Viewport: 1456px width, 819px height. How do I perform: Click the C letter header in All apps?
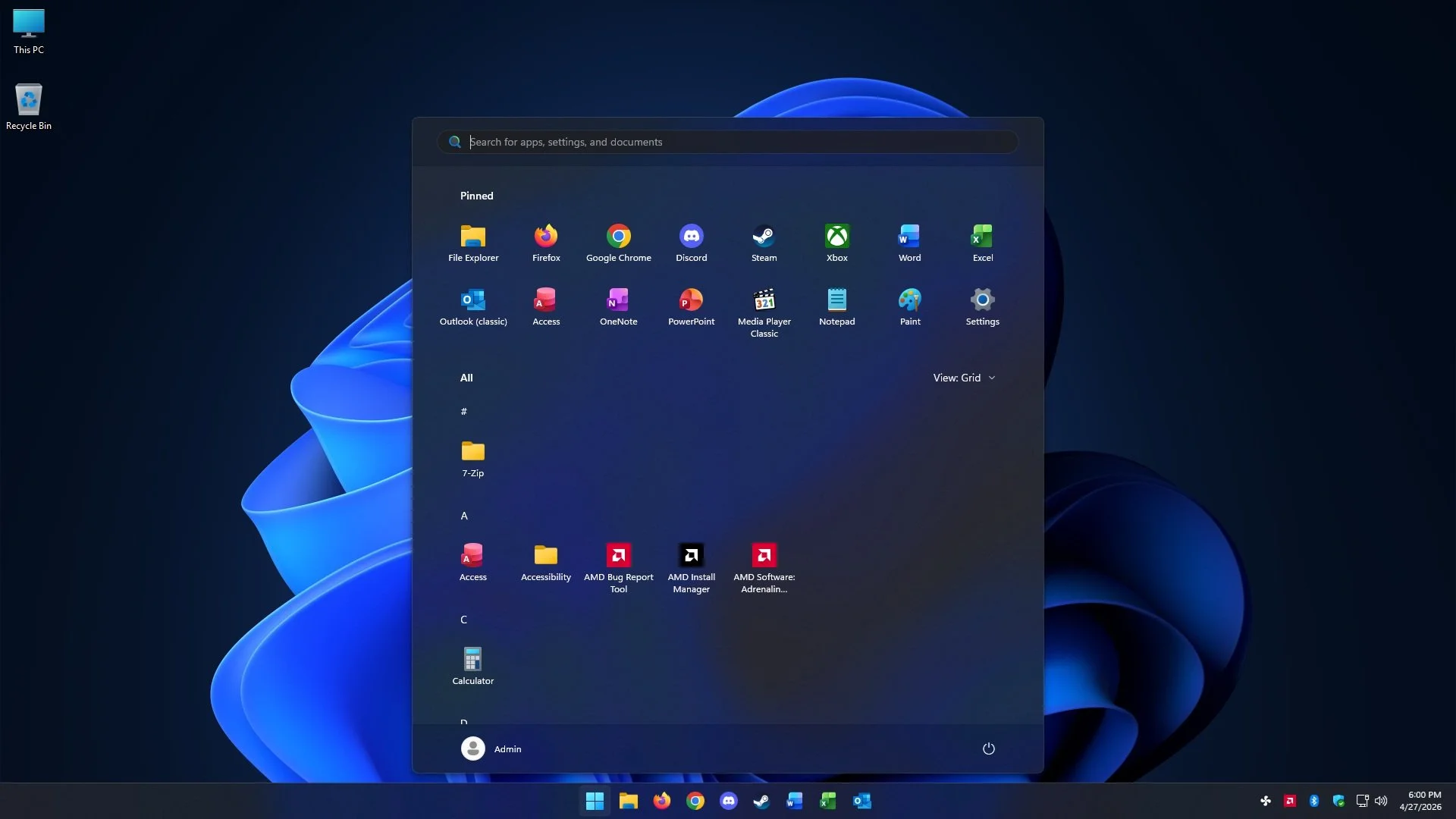[464, 620]
